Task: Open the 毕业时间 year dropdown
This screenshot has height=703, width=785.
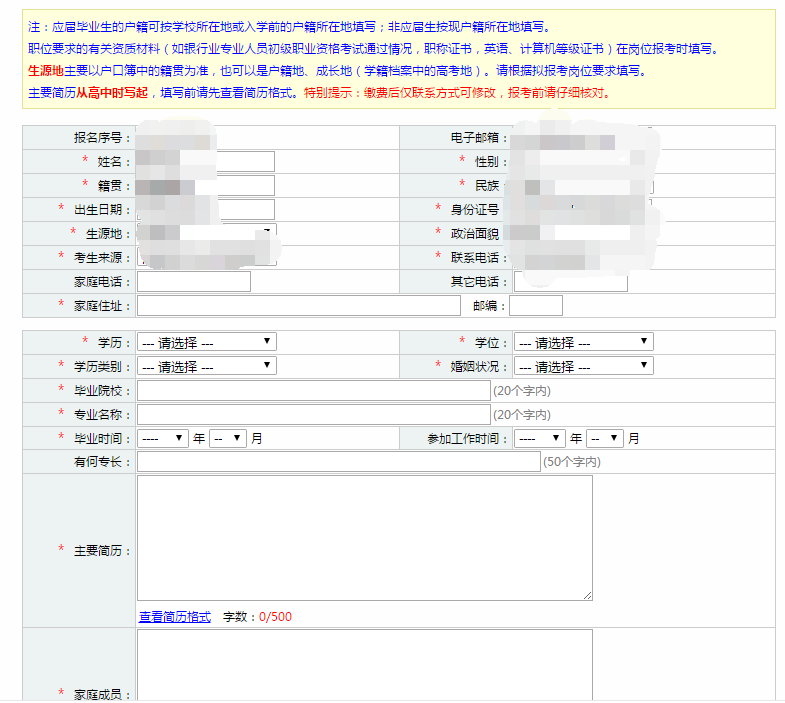Action: [x=163, y=438]
